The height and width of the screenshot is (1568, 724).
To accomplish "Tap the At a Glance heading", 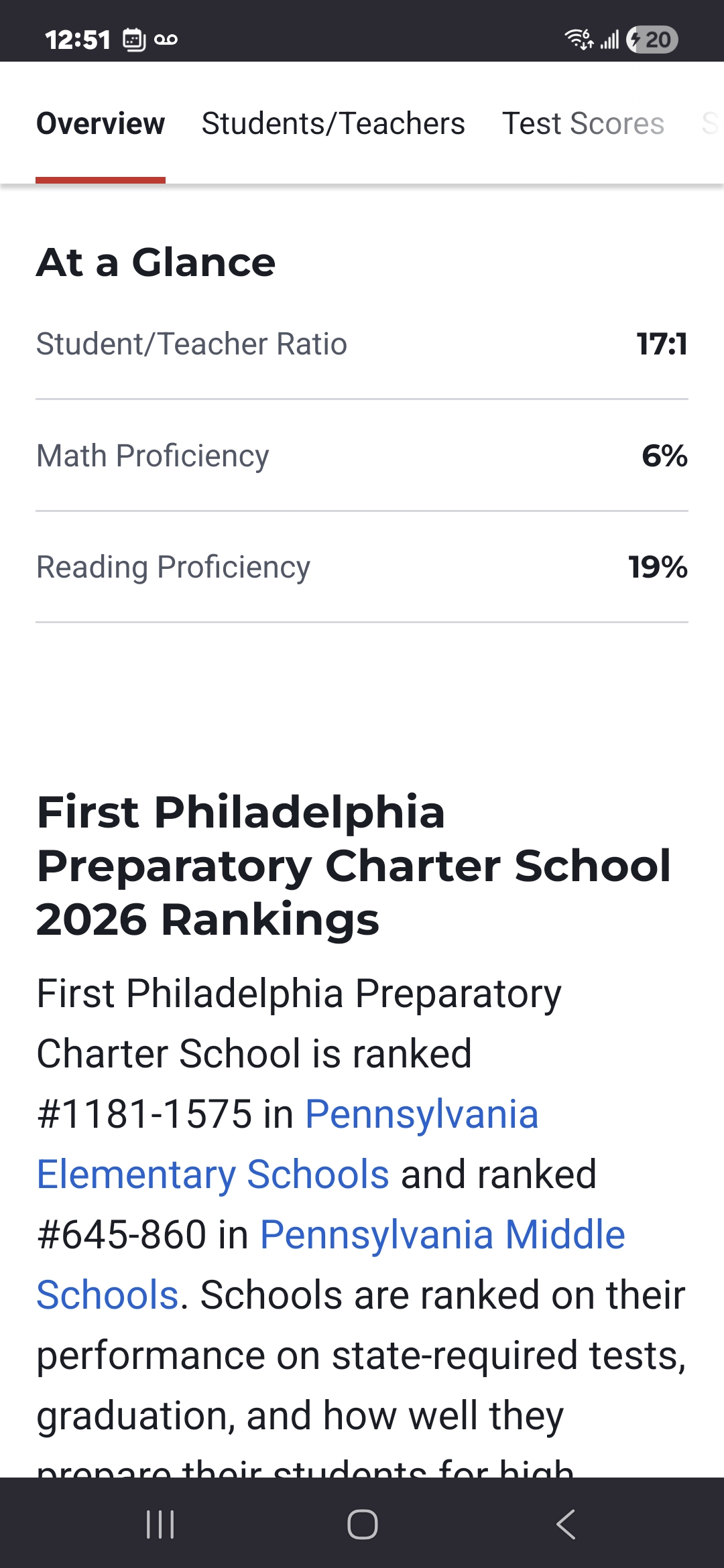I will 156,262.
